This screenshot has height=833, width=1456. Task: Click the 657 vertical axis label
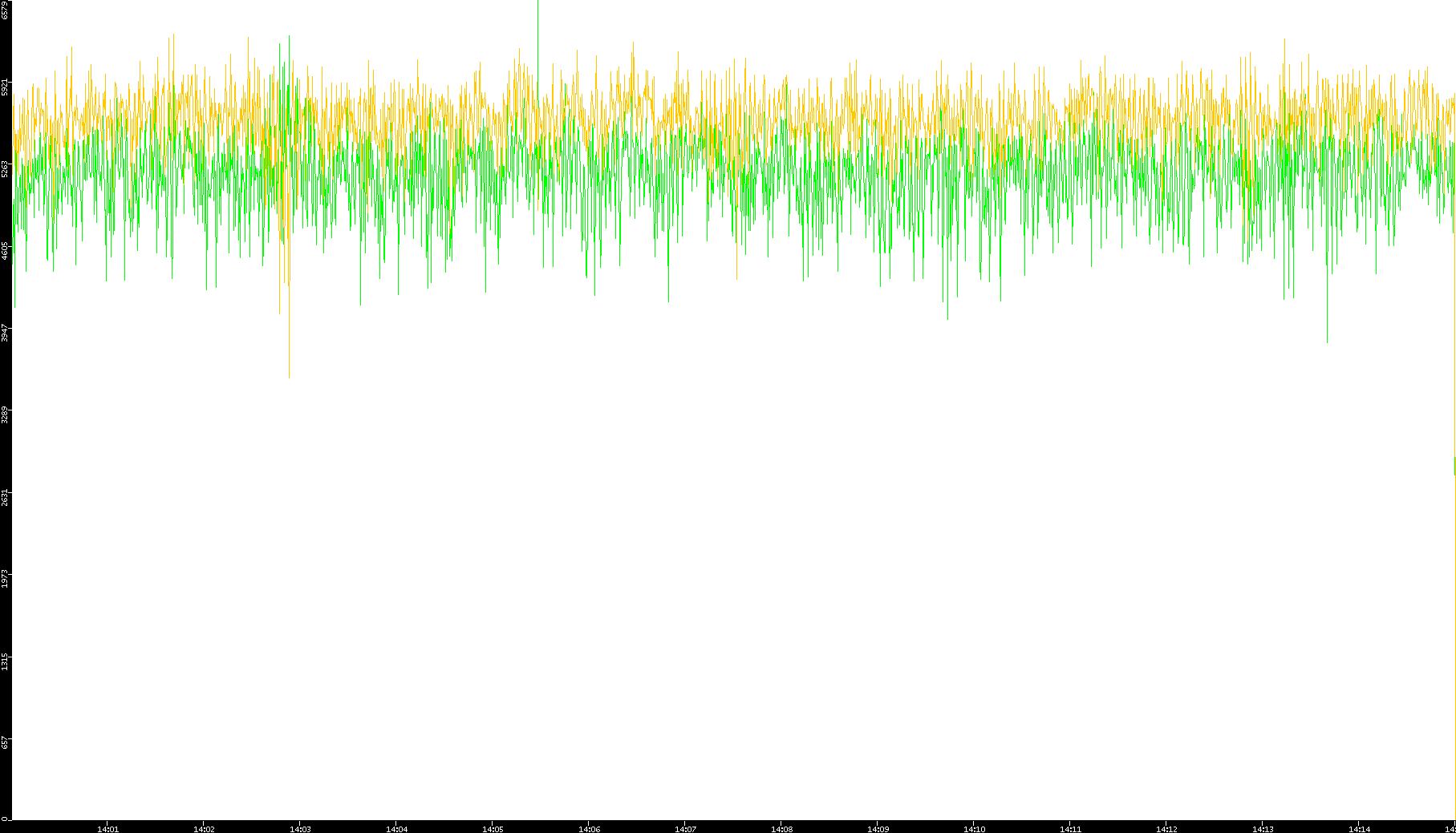click(x=6, y=742)
